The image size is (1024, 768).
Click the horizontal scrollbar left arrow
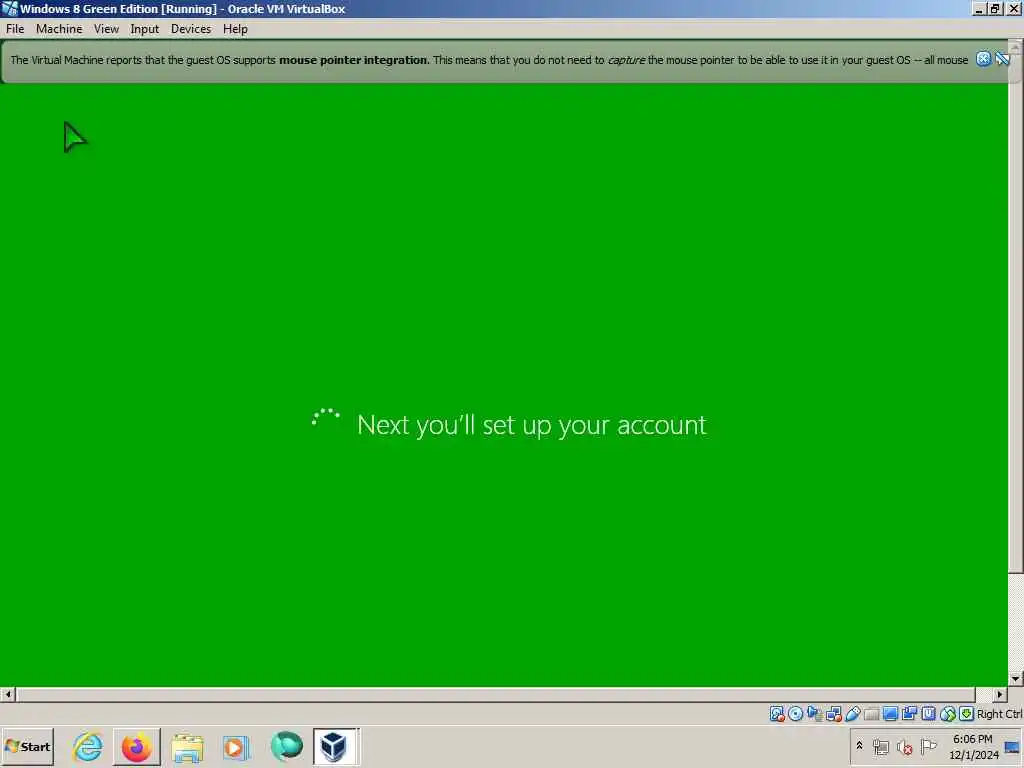tap(8, 694)
